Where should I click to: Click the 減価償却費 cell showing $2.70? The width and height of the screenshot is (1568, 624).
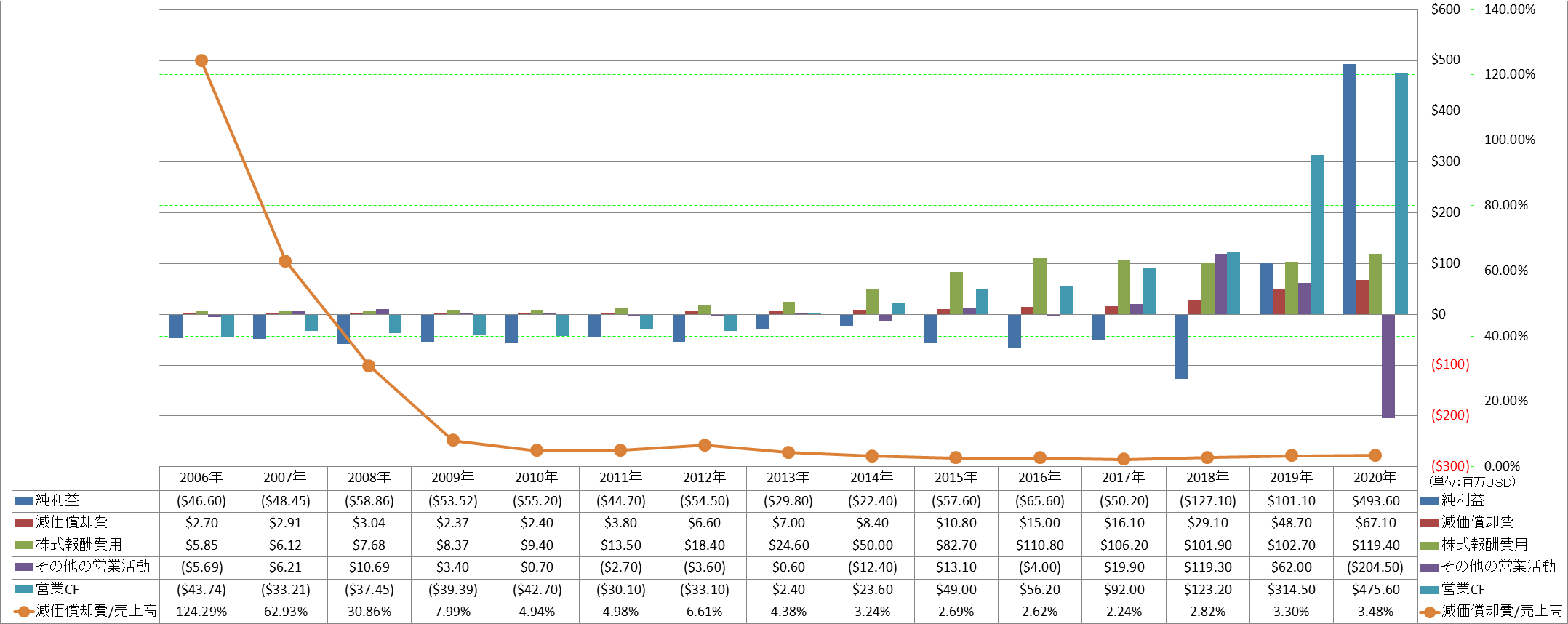click(201, 523)
